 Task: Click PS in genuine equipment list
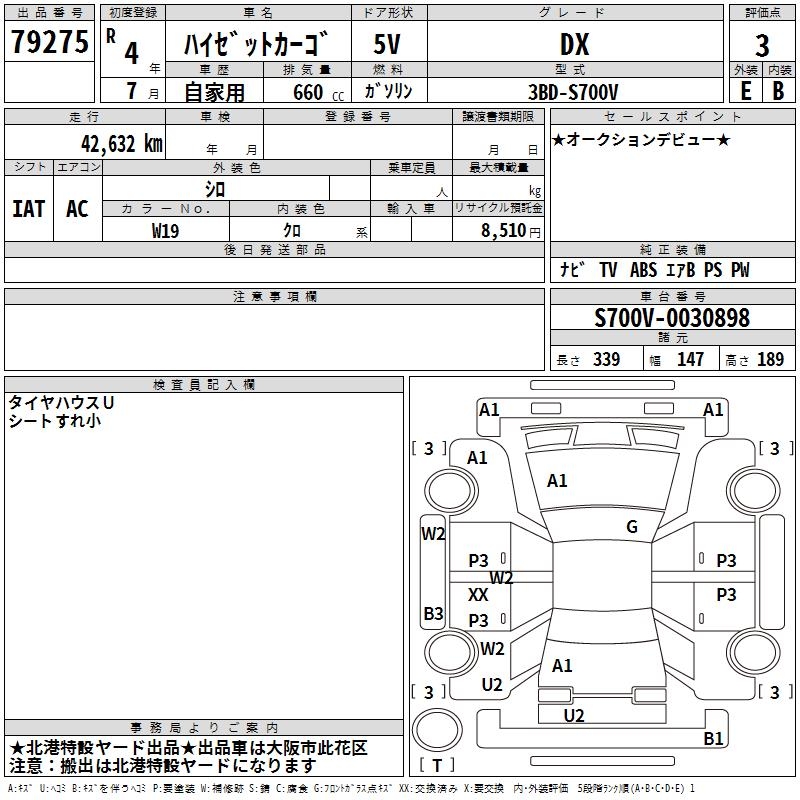[713, 270]
